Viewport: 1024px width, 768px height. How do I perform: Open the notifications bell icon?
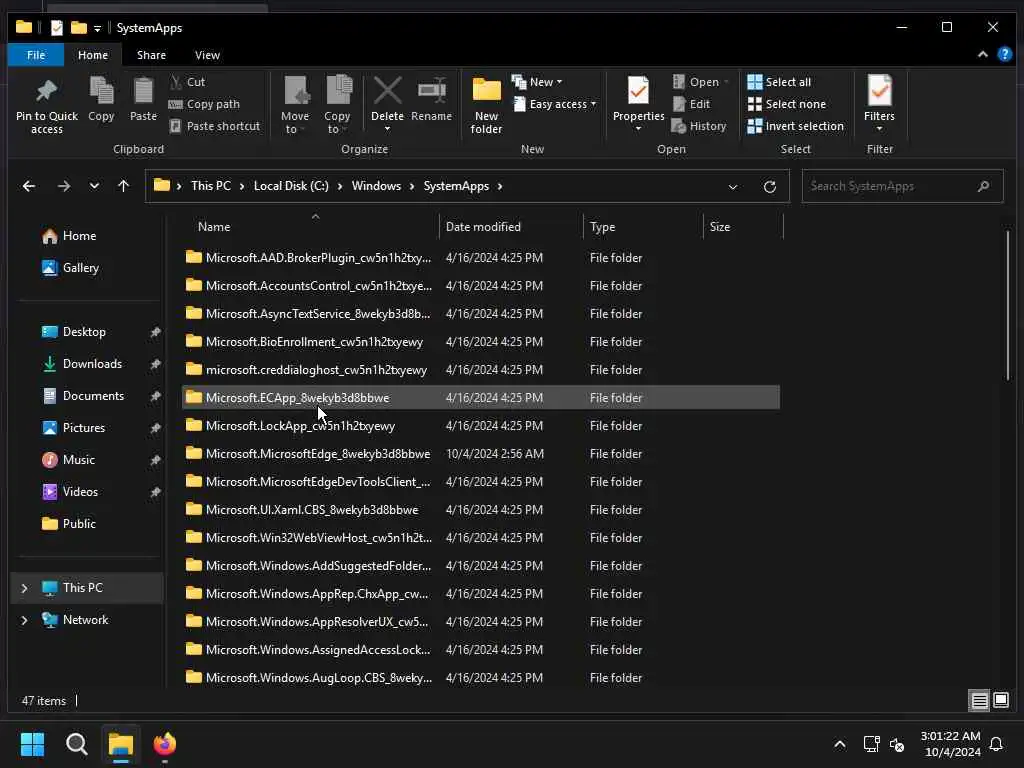[x=996, y=744]
